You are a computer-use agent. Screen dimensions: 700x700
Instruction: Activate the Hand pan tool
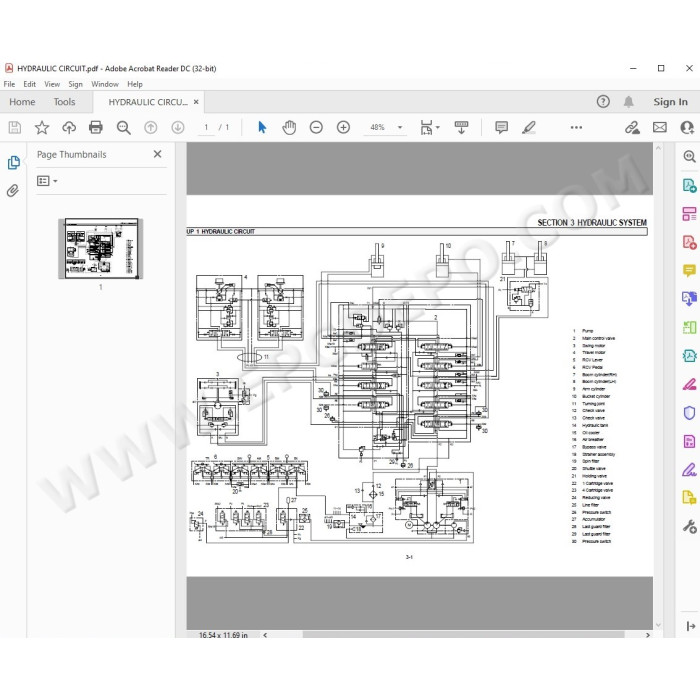pos(289,128)
